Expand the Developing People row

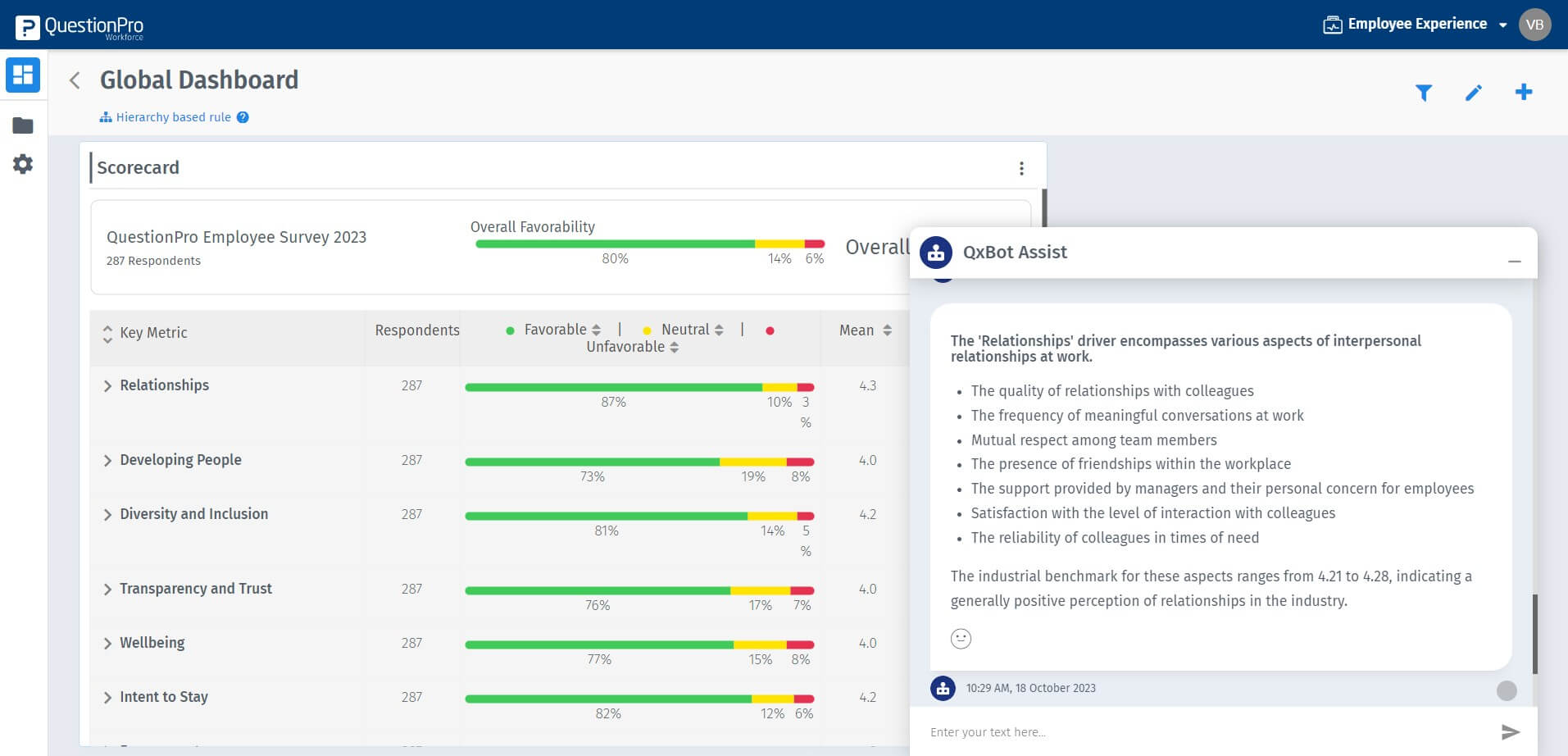(x=107, y=461)
